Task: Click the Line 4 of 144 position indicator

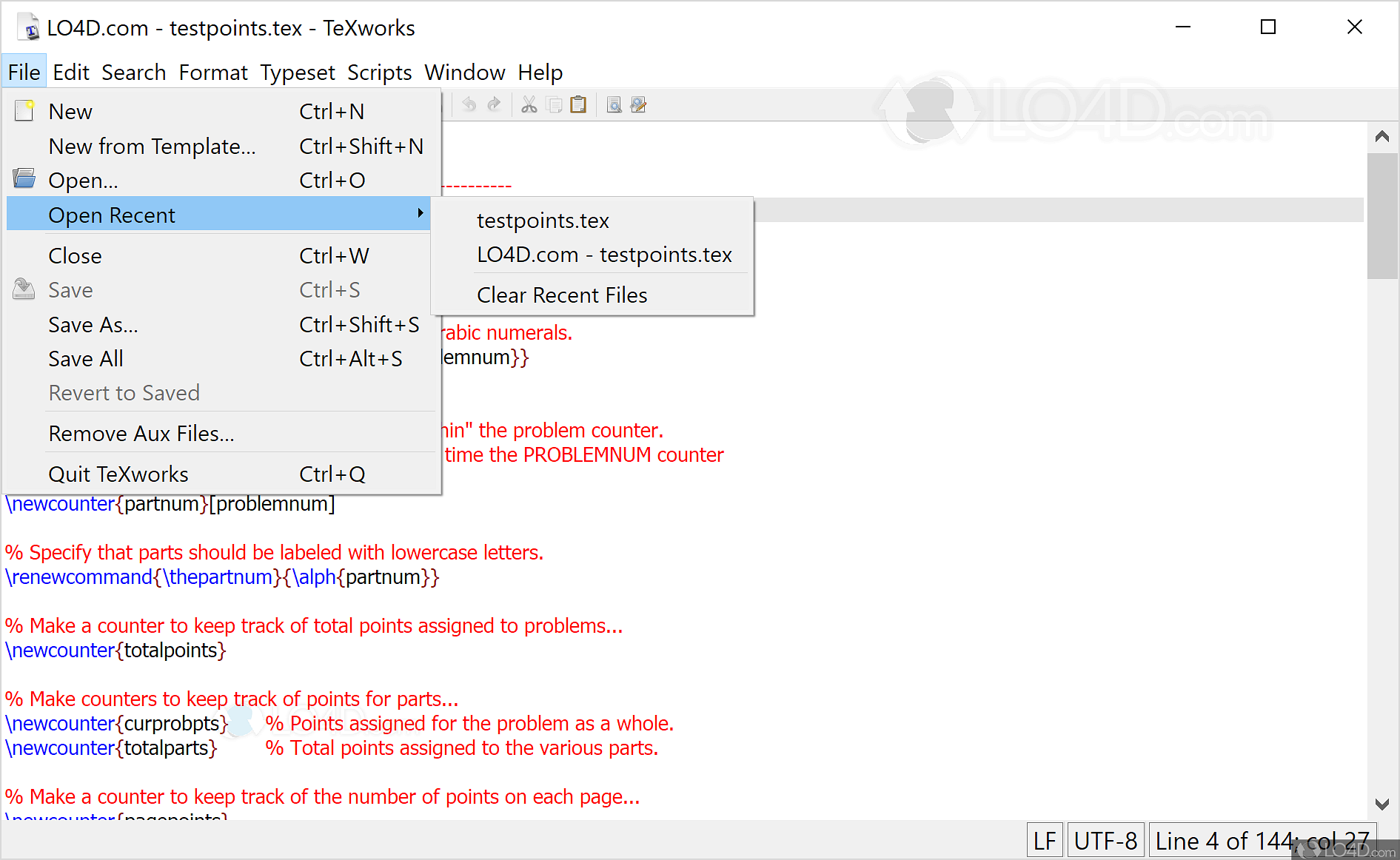Action: click(1262, 841)
